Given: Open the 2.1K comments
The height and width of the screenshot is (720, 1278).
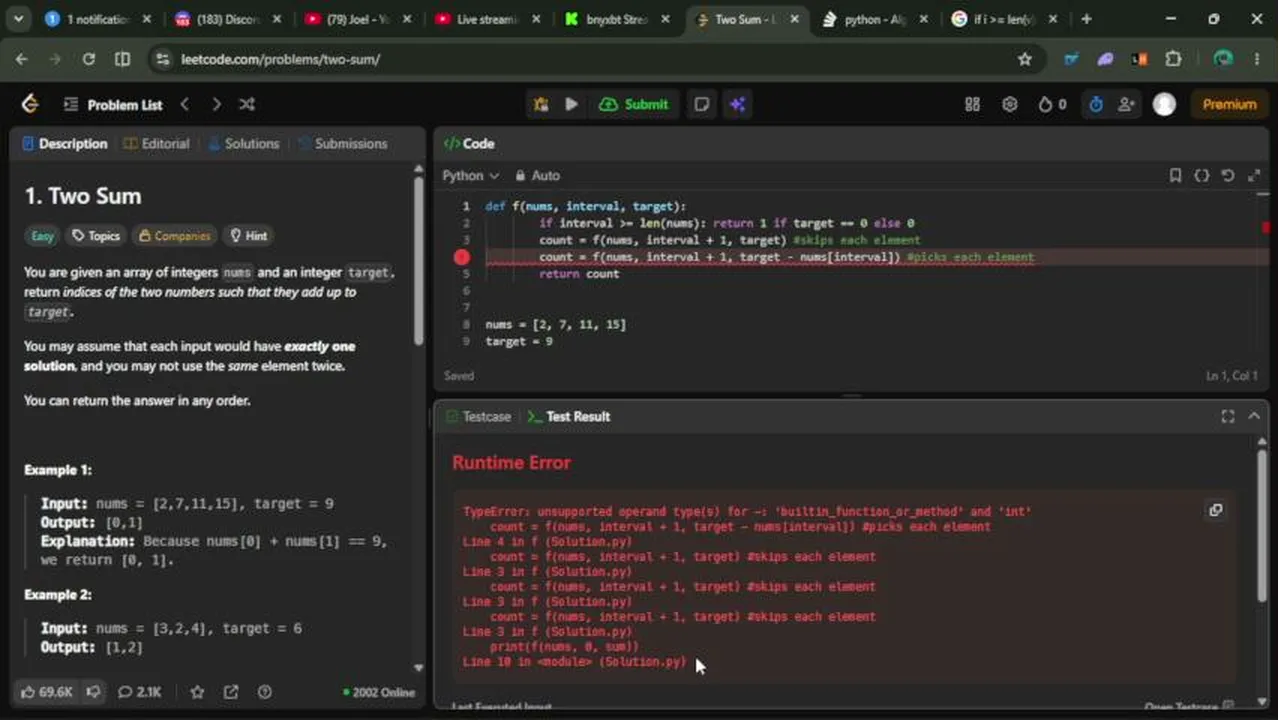Looking at the screenshot, I should point(139,691).
